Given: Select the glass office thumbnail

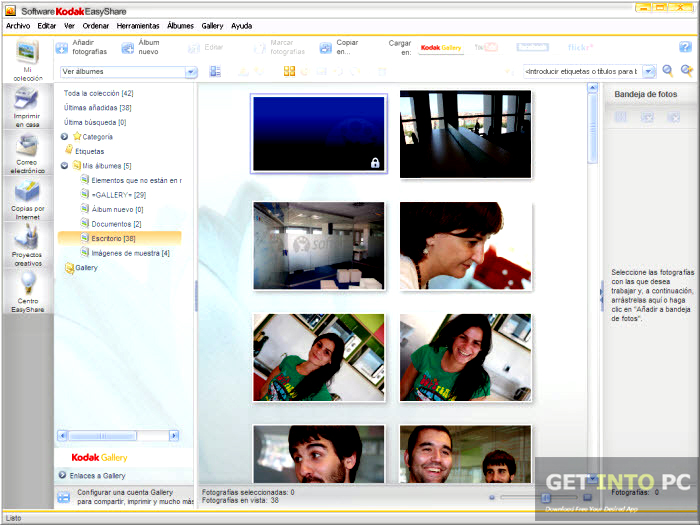Looking at the screenshot, I should [x=319, y=246].
